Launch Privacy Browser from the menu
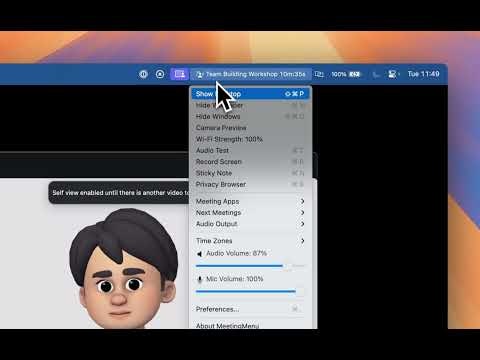 [250, 184]
